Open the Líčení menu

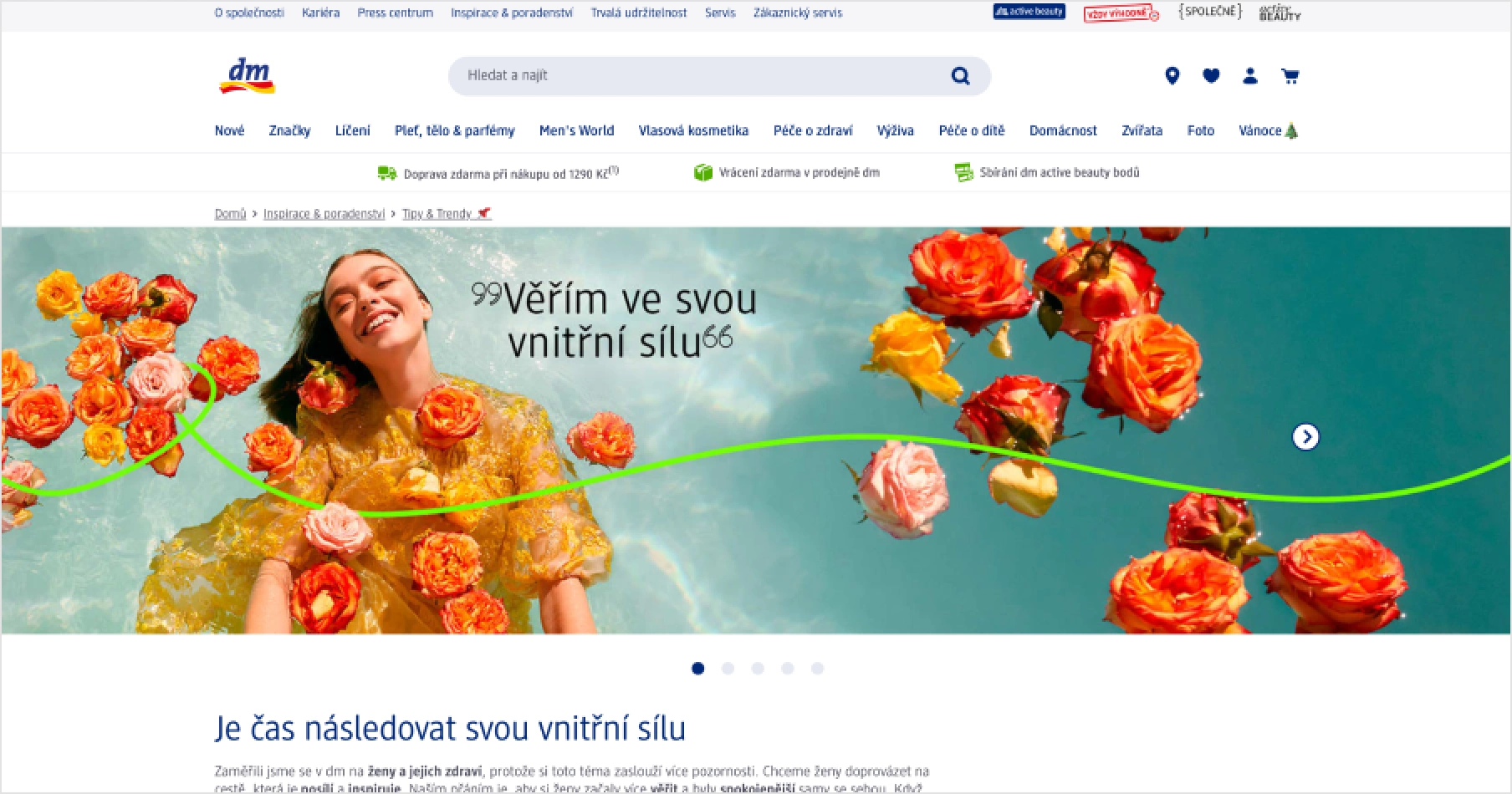pyautogui.click(x=352, y=130)
